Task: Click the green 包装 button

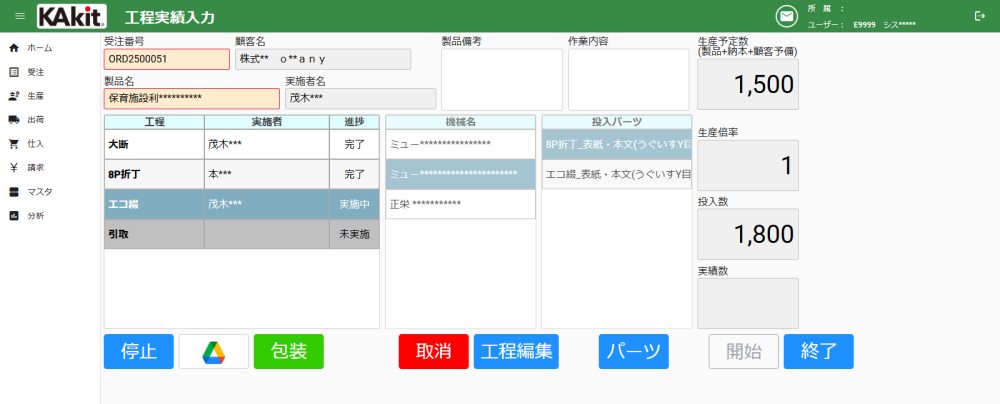Action: [288, 351]
